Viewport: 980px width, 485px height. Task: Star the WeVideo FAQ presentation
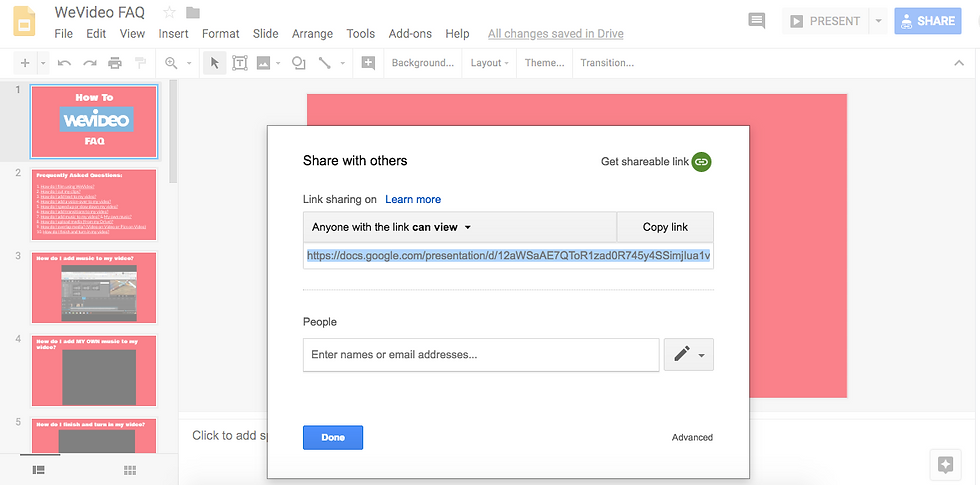(x=169, y=12)
